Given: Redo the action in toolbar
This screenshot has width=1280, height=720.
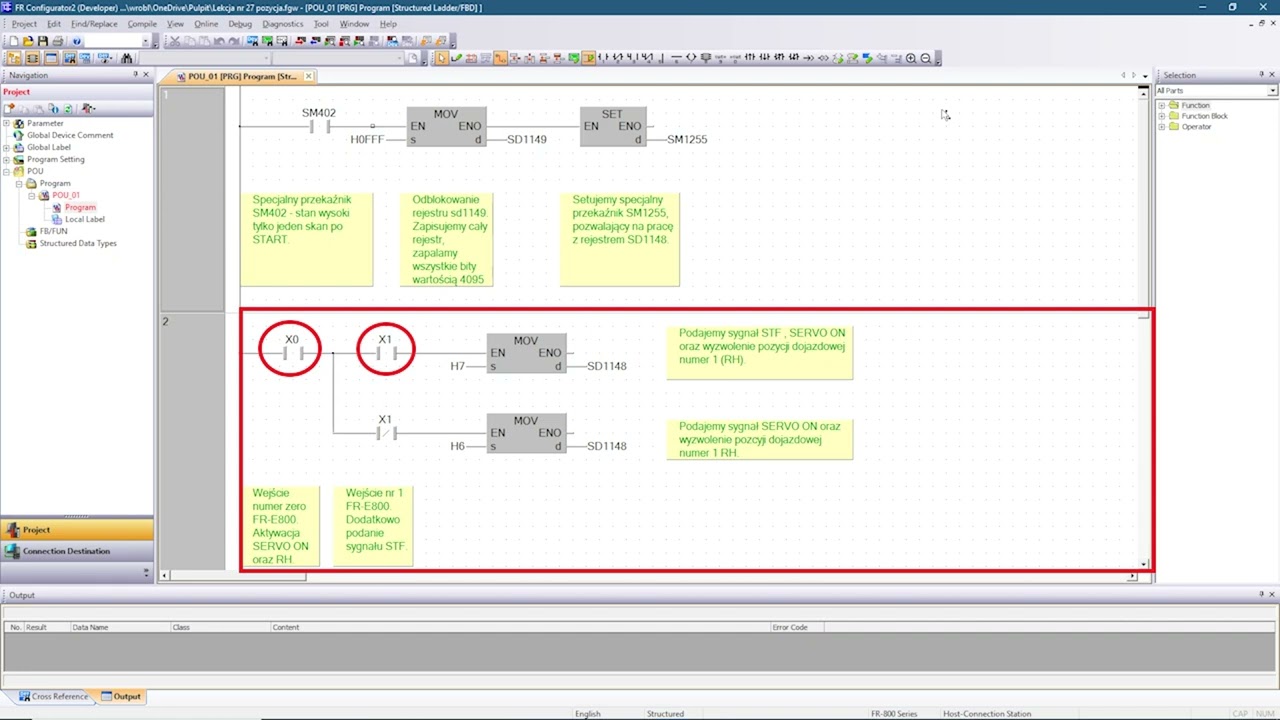Looking at the screenshot, I should tap(234, 41).
